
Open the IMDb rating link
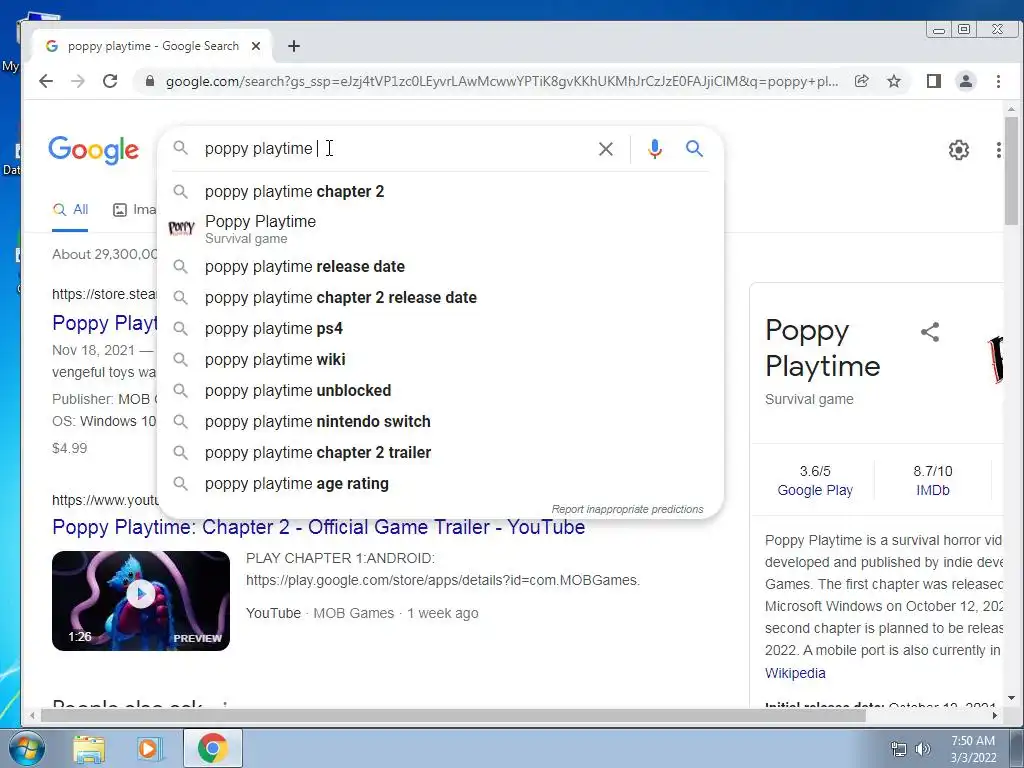[933, 490]
